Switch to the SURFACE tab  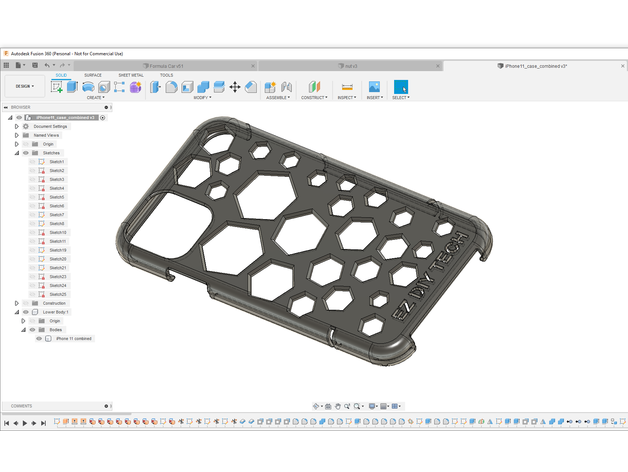93,75
